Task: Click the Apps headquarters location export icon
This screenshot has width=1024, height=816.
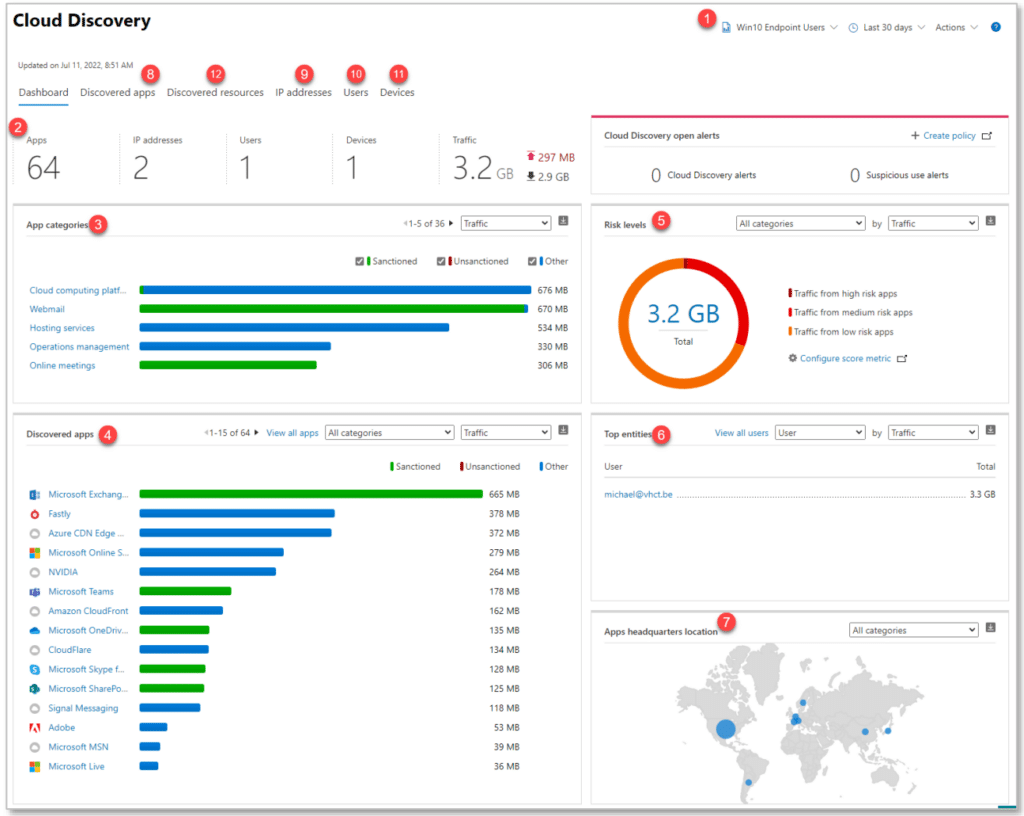Action: pos(990,627)
